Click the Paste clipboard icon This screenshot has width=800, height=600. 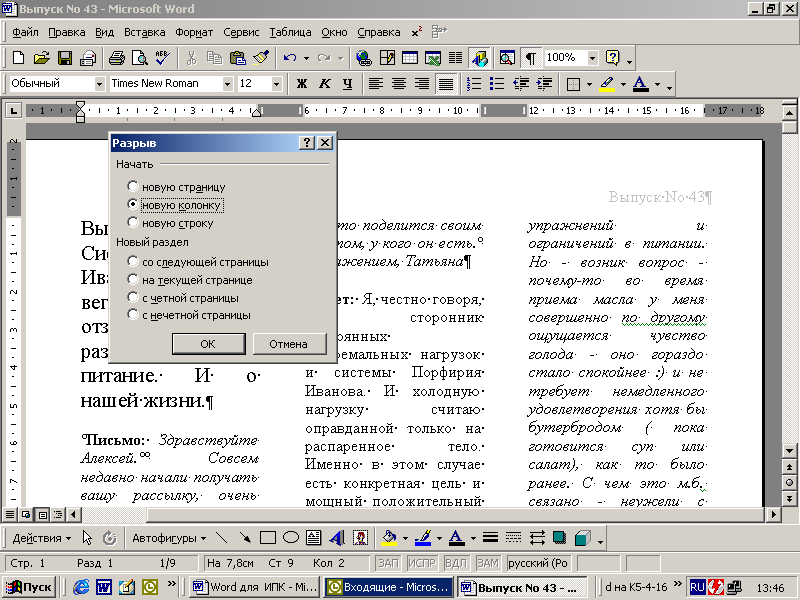[237, 58]
